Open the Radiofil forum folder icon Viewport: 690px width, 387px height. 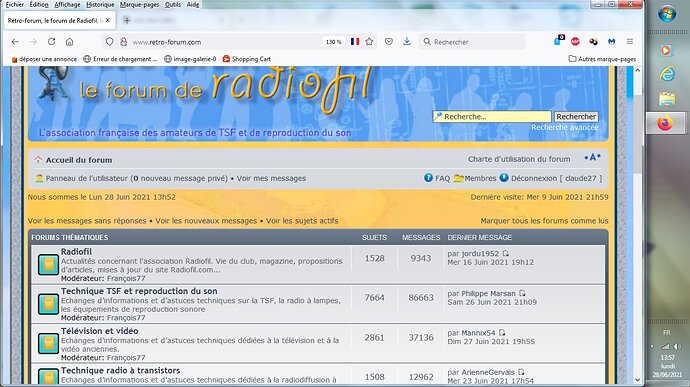click(48, 265)
